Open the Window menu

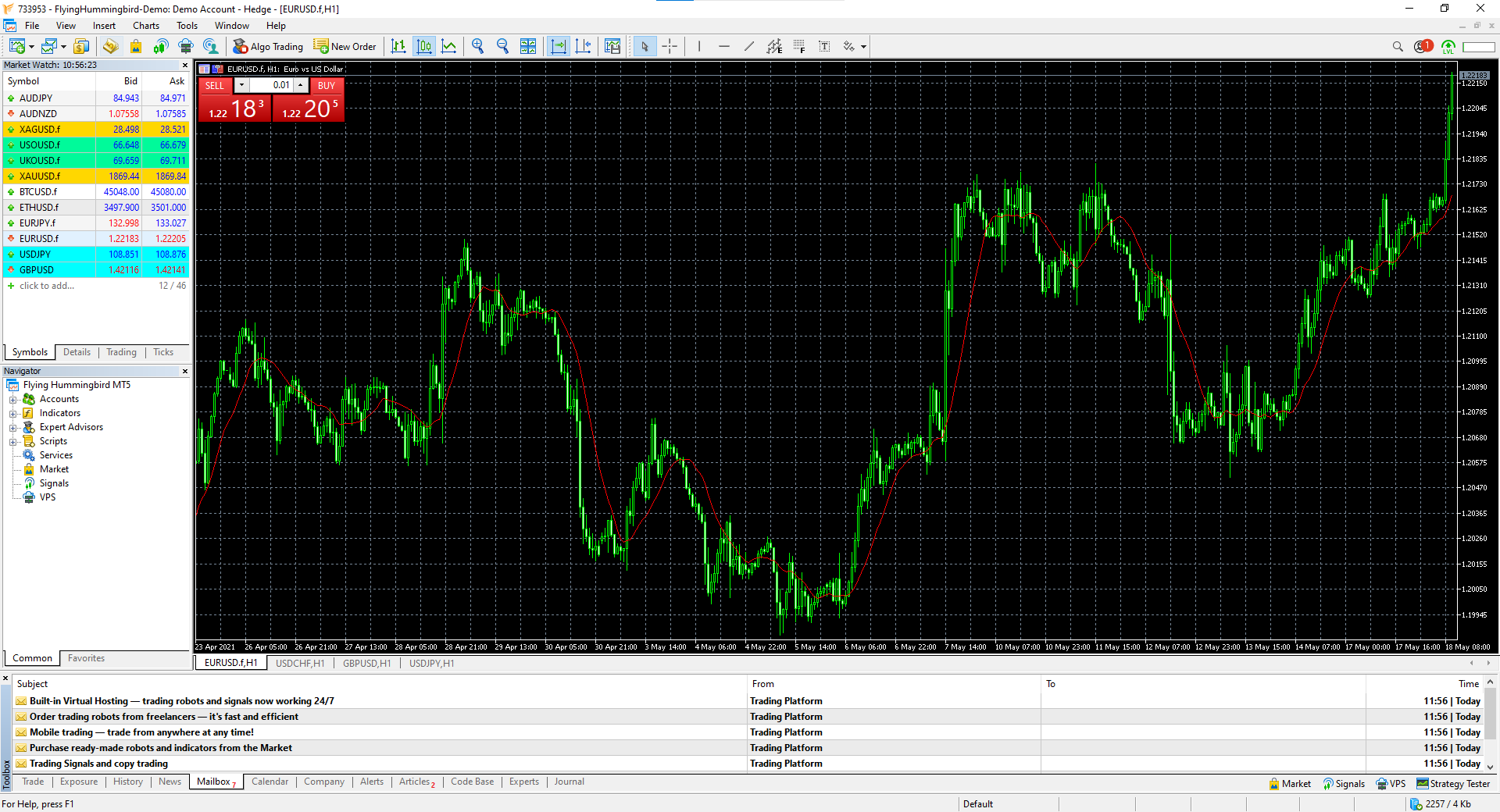232,26
